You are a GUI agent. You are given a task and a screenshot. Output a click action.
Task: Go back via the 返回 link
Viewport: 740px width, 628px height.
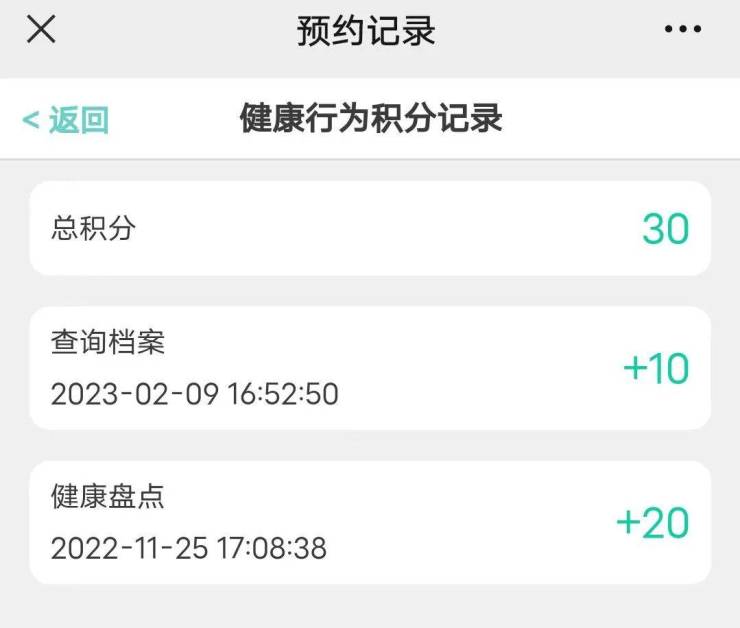pos(78,120)
